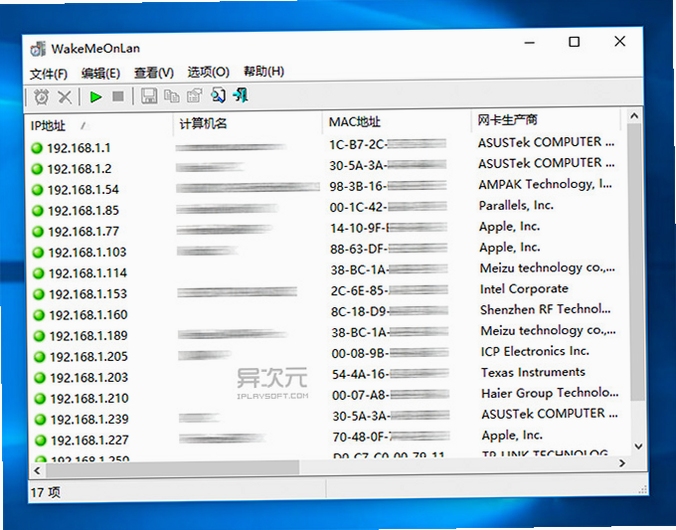Click the horizontal scrollbar thumb
Image resolution: width=676 pixels, height=530 pixels.
pos(172,468)
